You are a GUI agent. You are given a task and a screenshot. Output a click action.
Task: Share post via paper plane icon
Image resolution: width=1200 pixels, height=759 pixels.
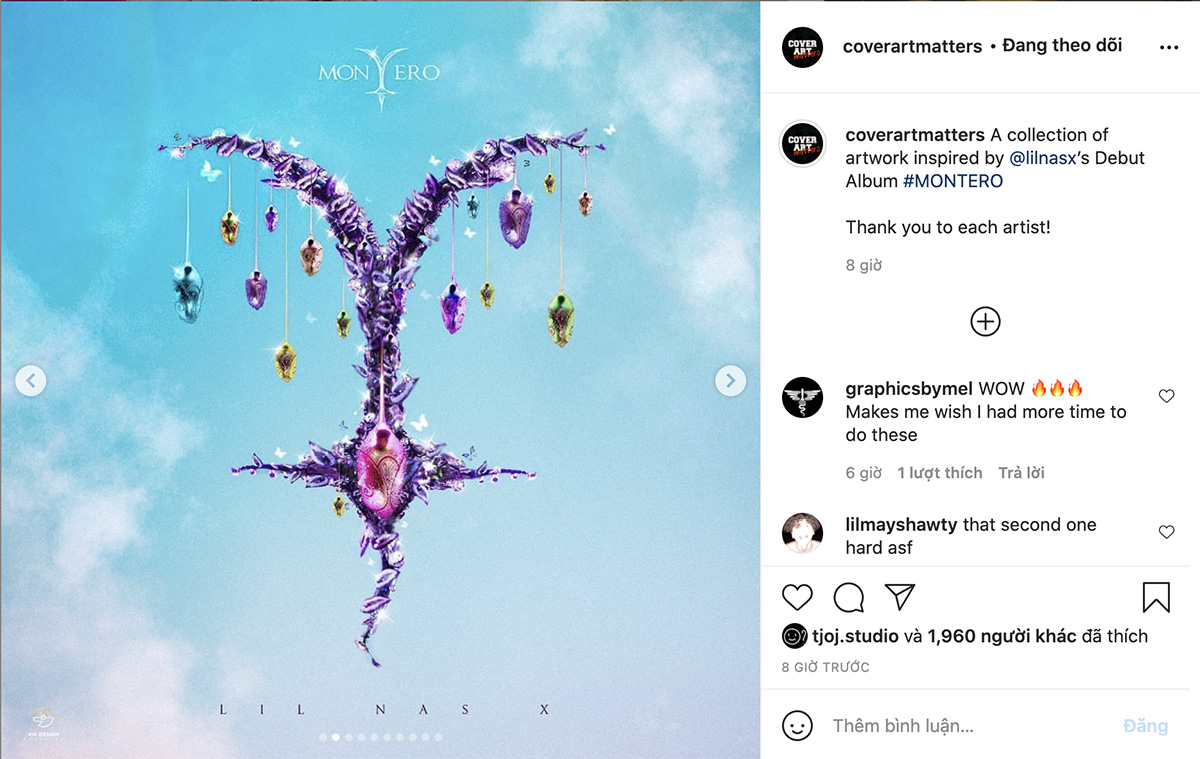tap(901, 597)
